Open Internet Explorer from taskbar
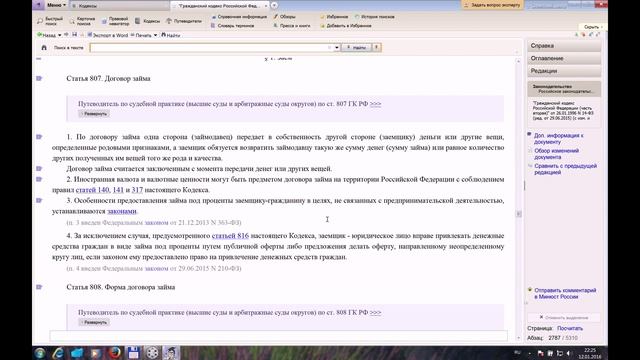 coord(58,353)
